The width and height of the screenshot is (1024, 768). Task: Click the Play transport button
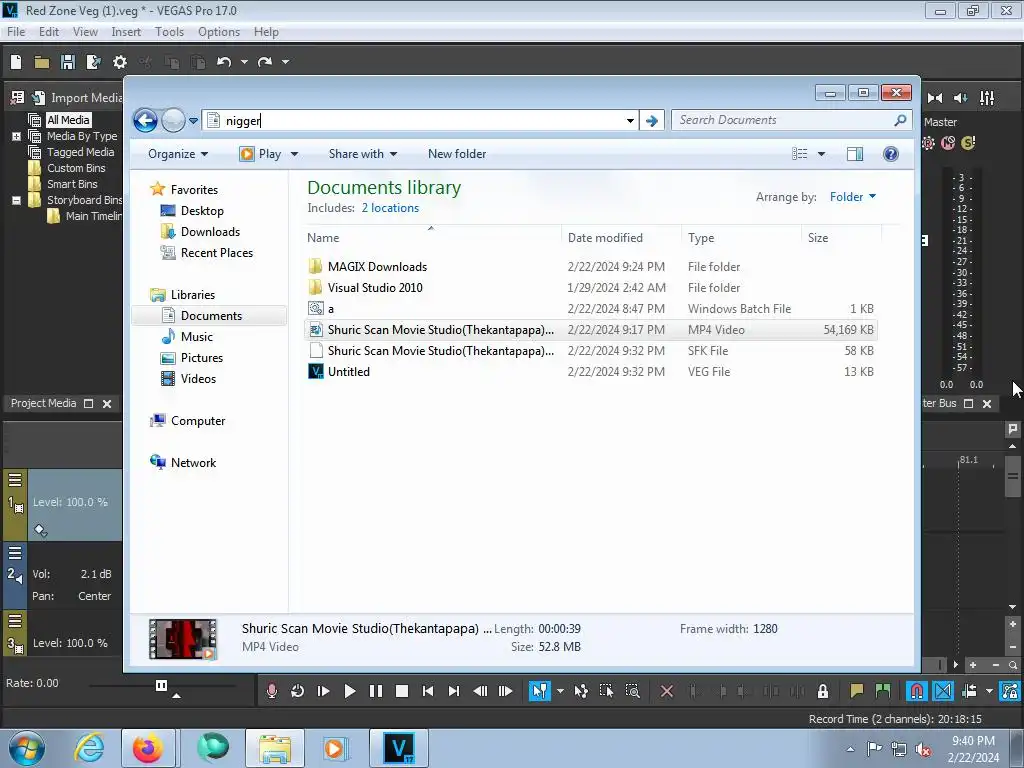349,691
